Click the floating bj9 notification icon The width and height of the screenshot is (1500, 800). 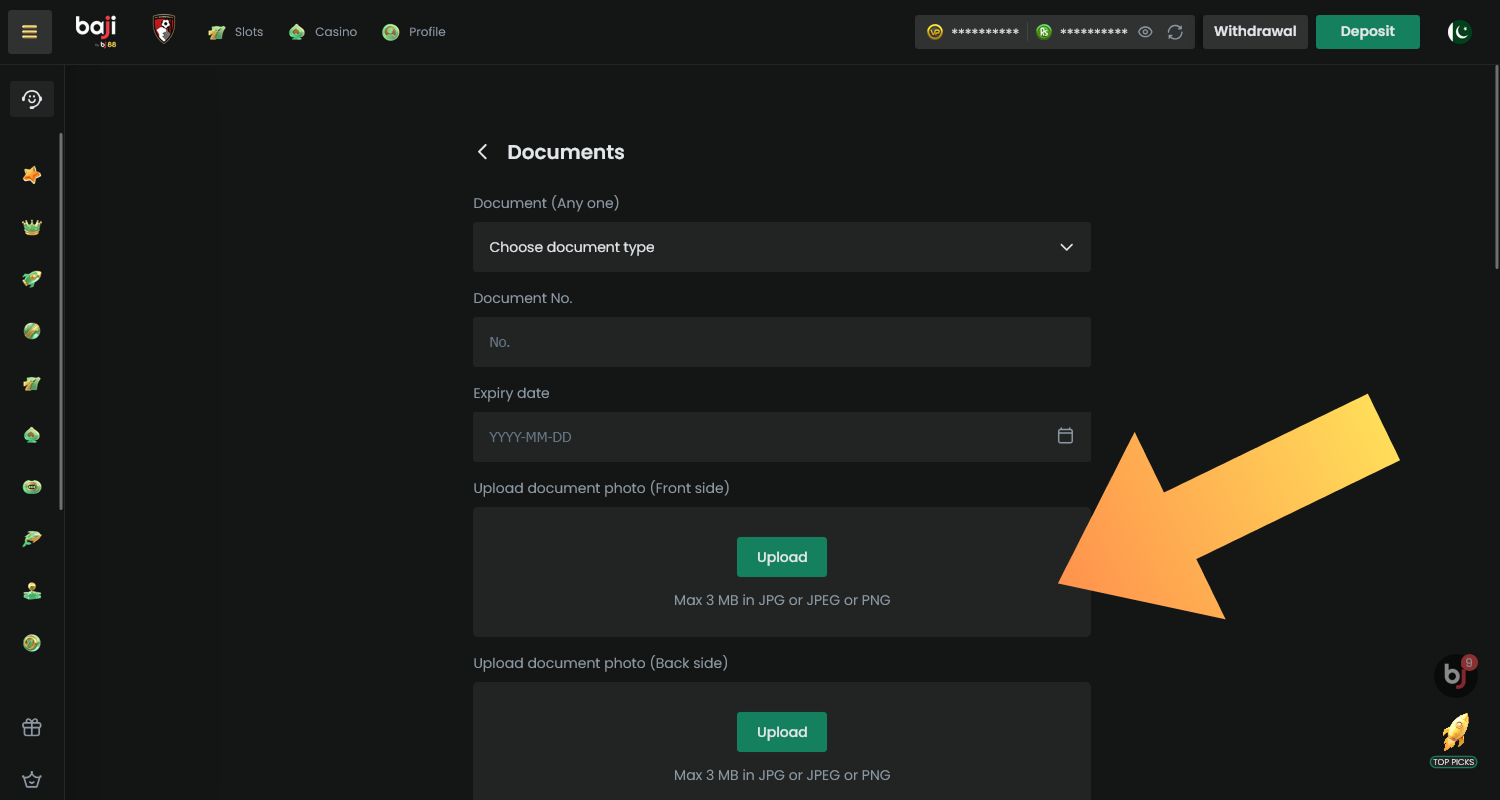pos(1455,675)
